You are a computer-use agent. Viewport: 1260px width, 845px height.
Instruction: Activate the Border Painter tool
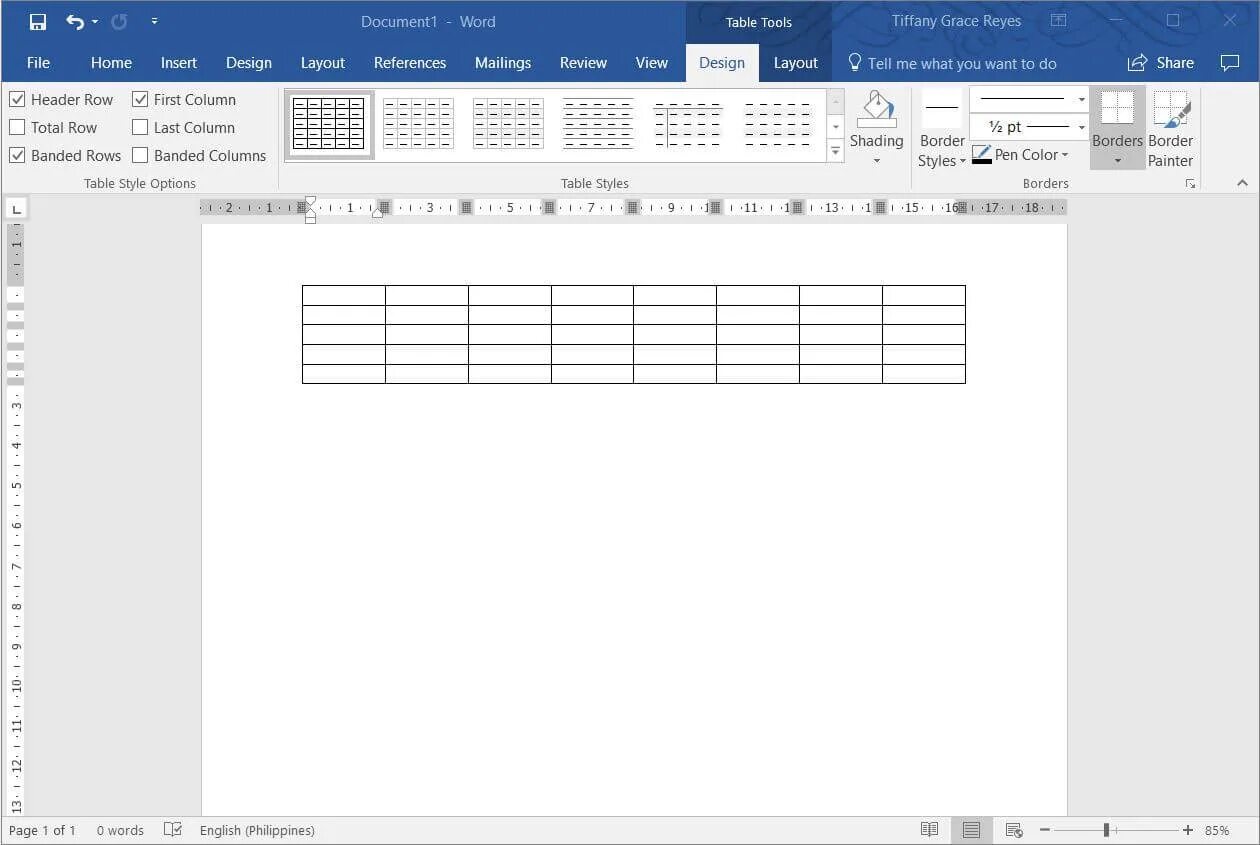[1171, 129]
